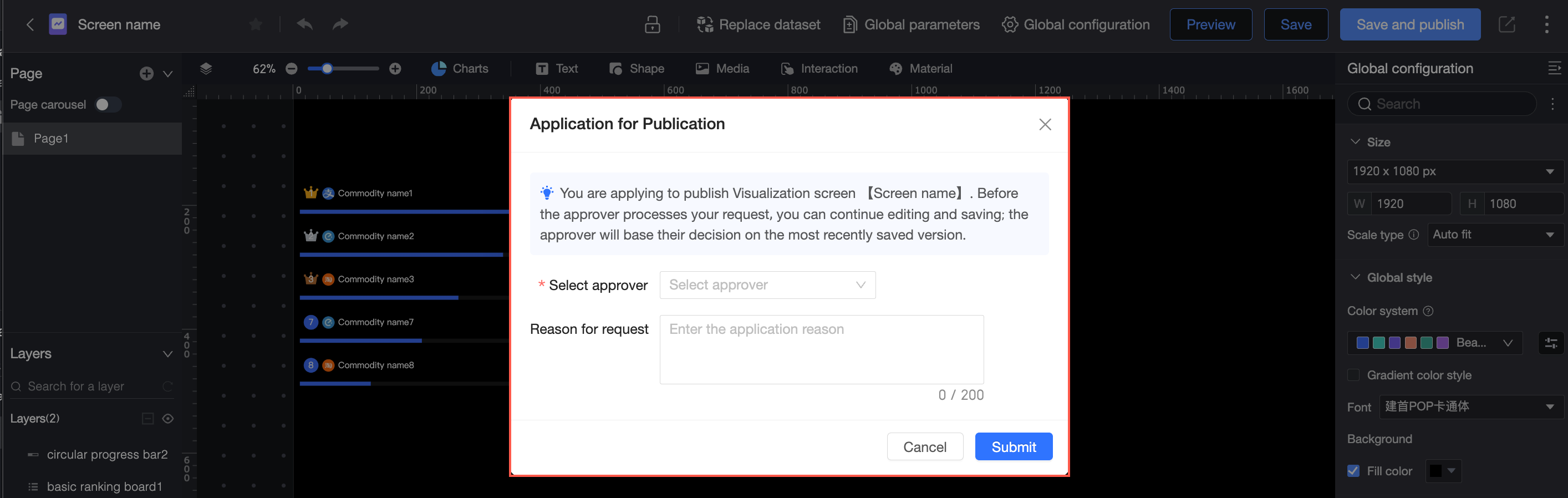Click the lock icon in header

pyautogui.click(x=652, y=24)
